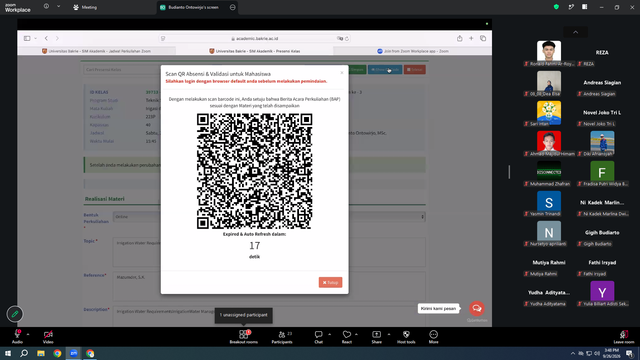Click the orange live chat bubble icon

point(476,308)
